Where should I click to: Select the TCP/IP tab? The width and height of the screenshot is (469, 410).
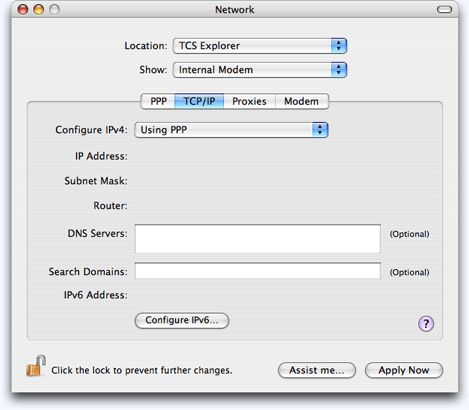199,101
